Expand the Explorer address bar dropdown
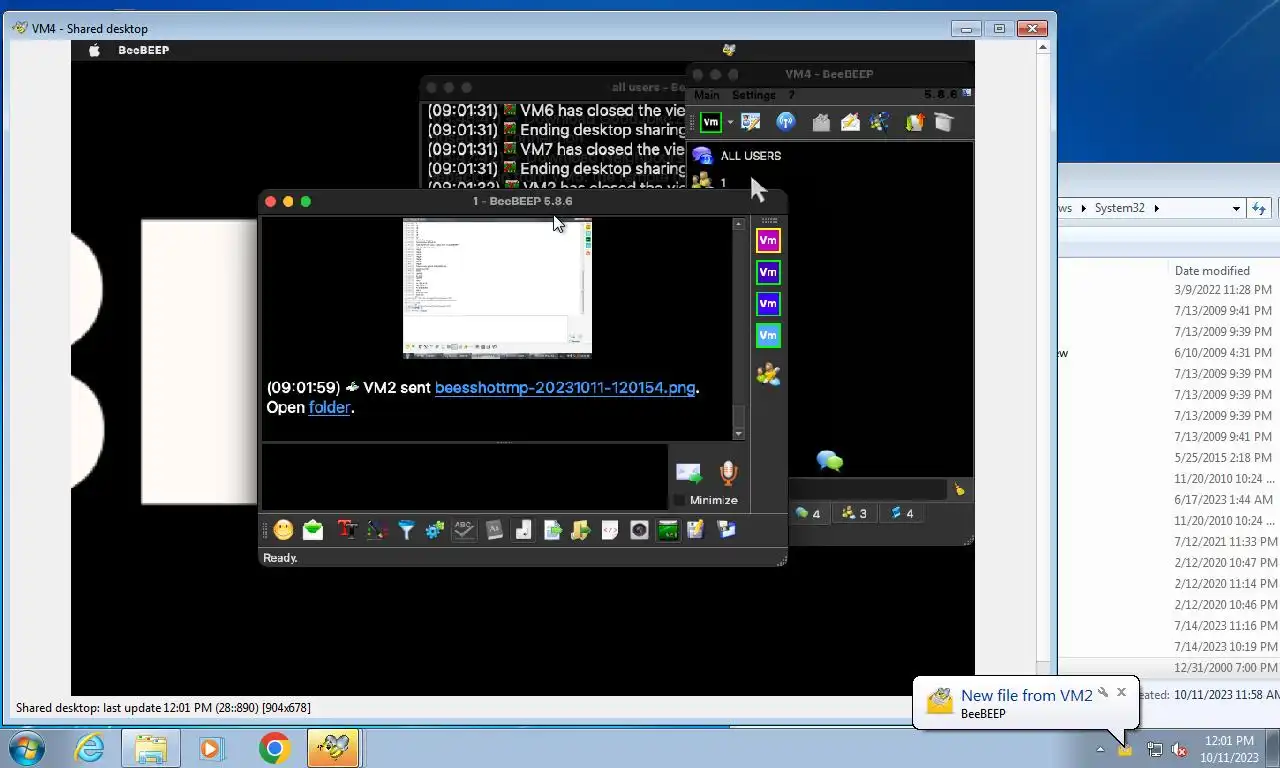1280x768 pixels. pyautogui.click(x=1236, y=208)
